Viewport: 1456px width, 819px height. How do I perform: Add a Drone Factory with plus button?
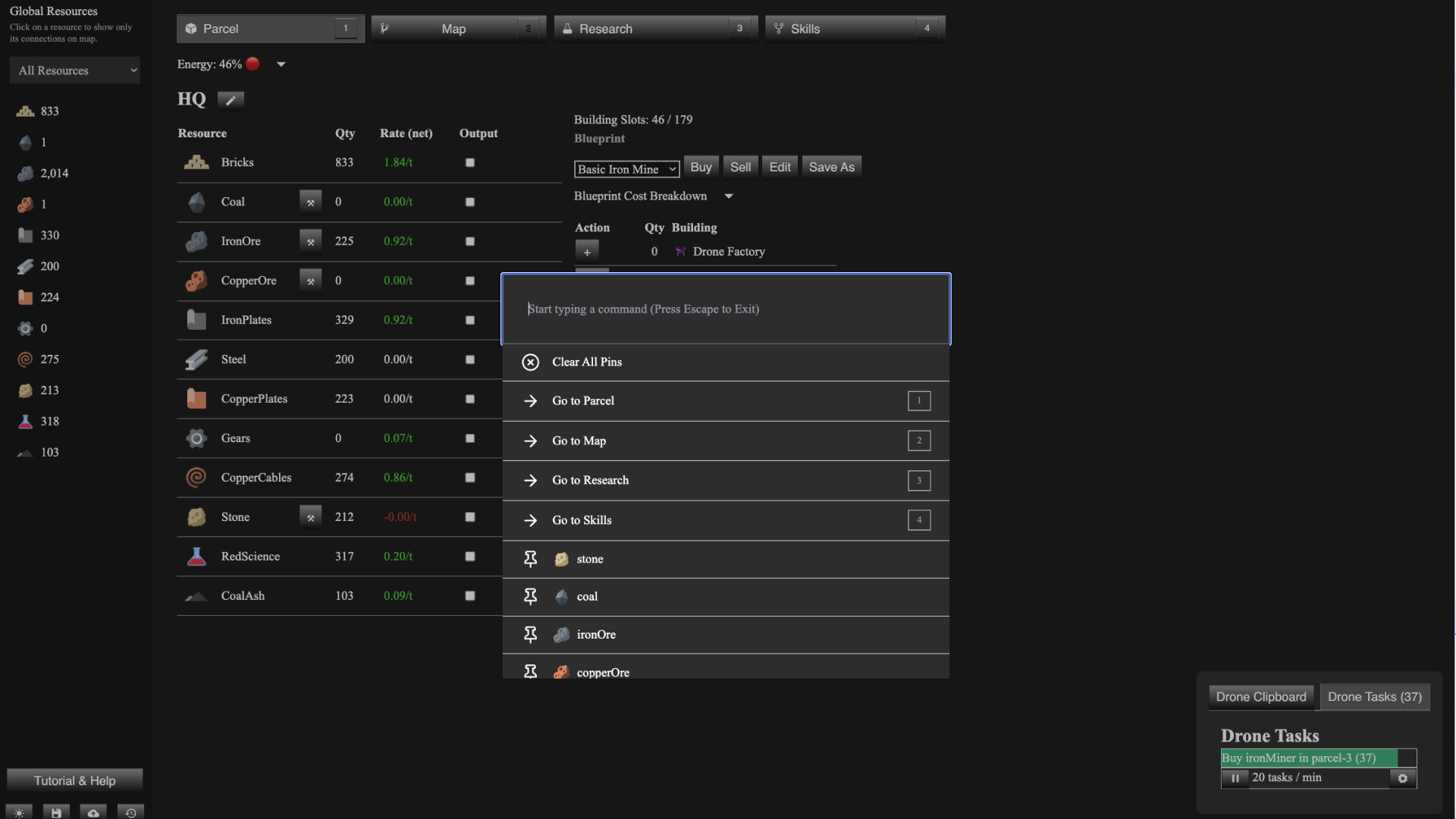[x=587, y=252]
